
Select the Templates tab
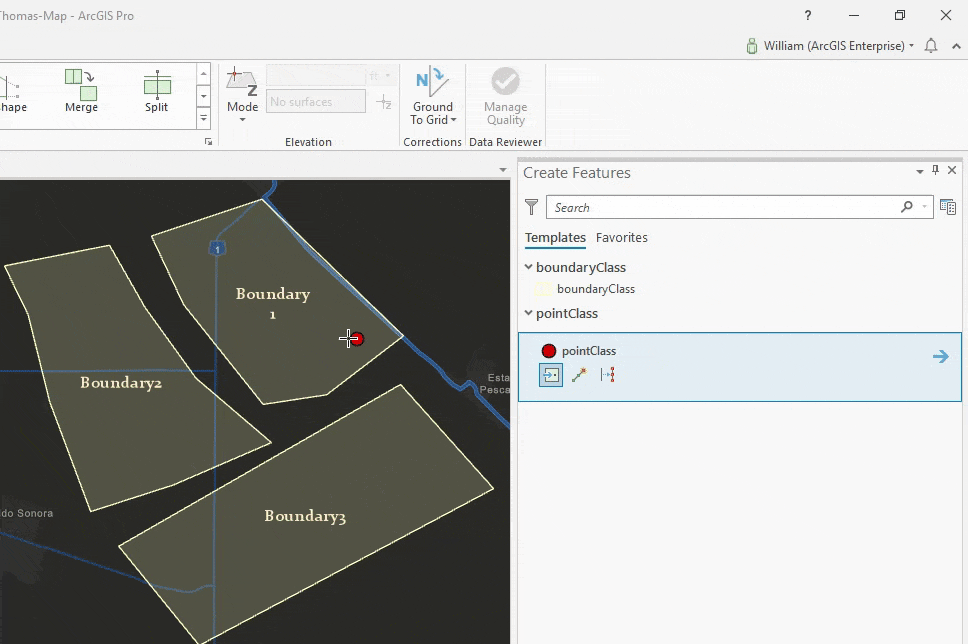pyautogui.click(x=555, y=238)
